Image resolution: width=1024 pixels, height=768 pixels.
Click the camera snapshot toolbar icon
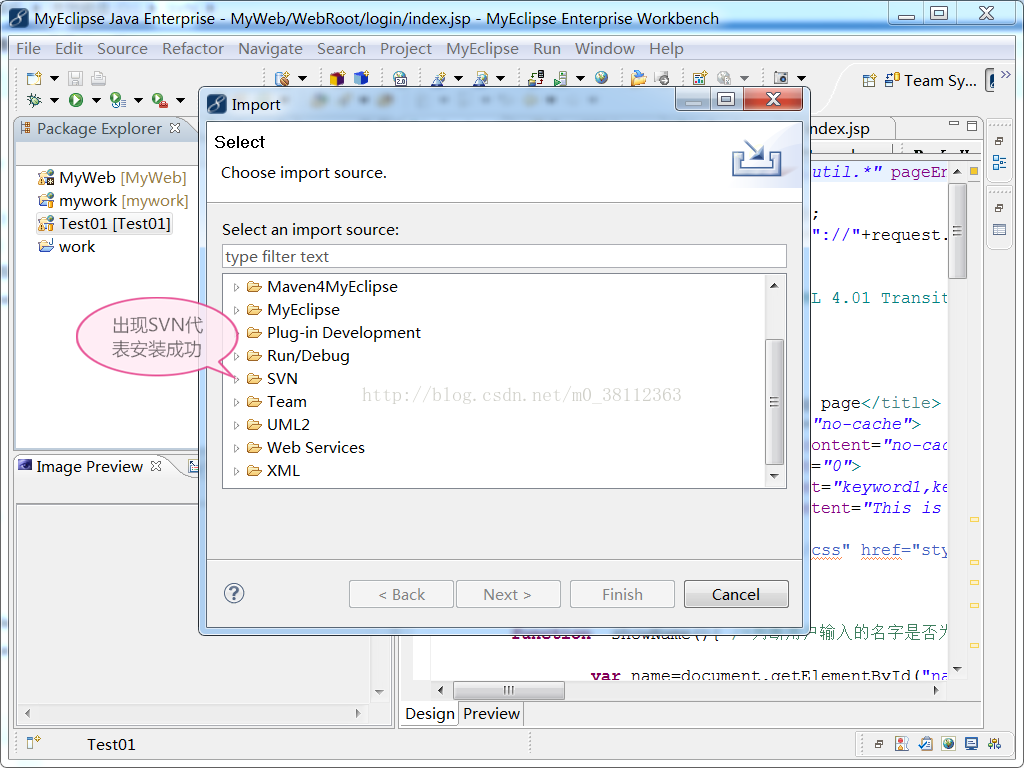click(780, 78)
